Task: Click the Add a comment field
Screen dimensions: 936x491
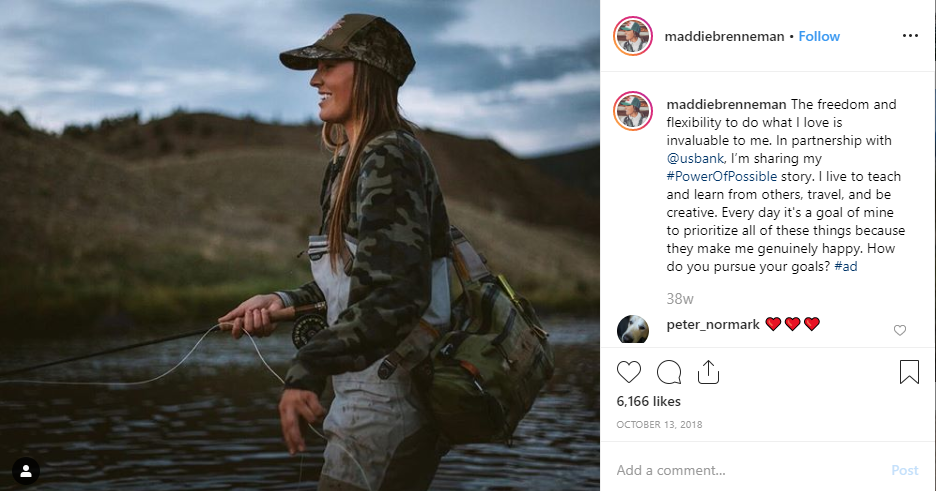Action: pyautogui.click(x=746, y=470)
